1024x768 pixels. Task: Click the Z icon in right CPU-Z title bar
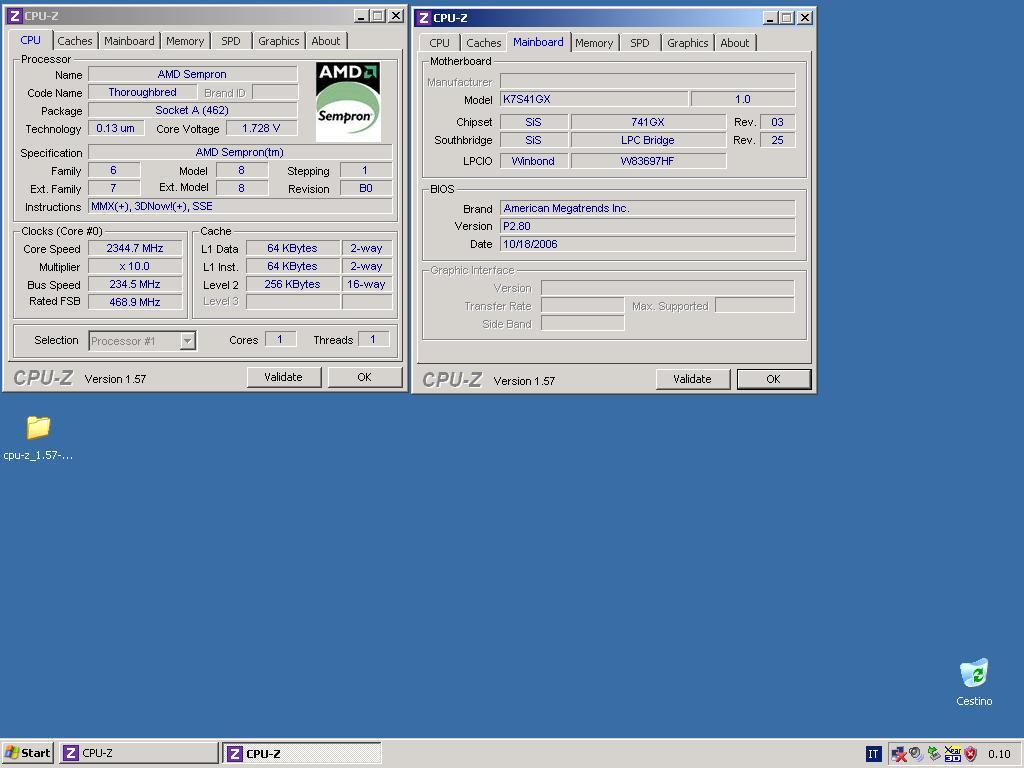[423, 18]
